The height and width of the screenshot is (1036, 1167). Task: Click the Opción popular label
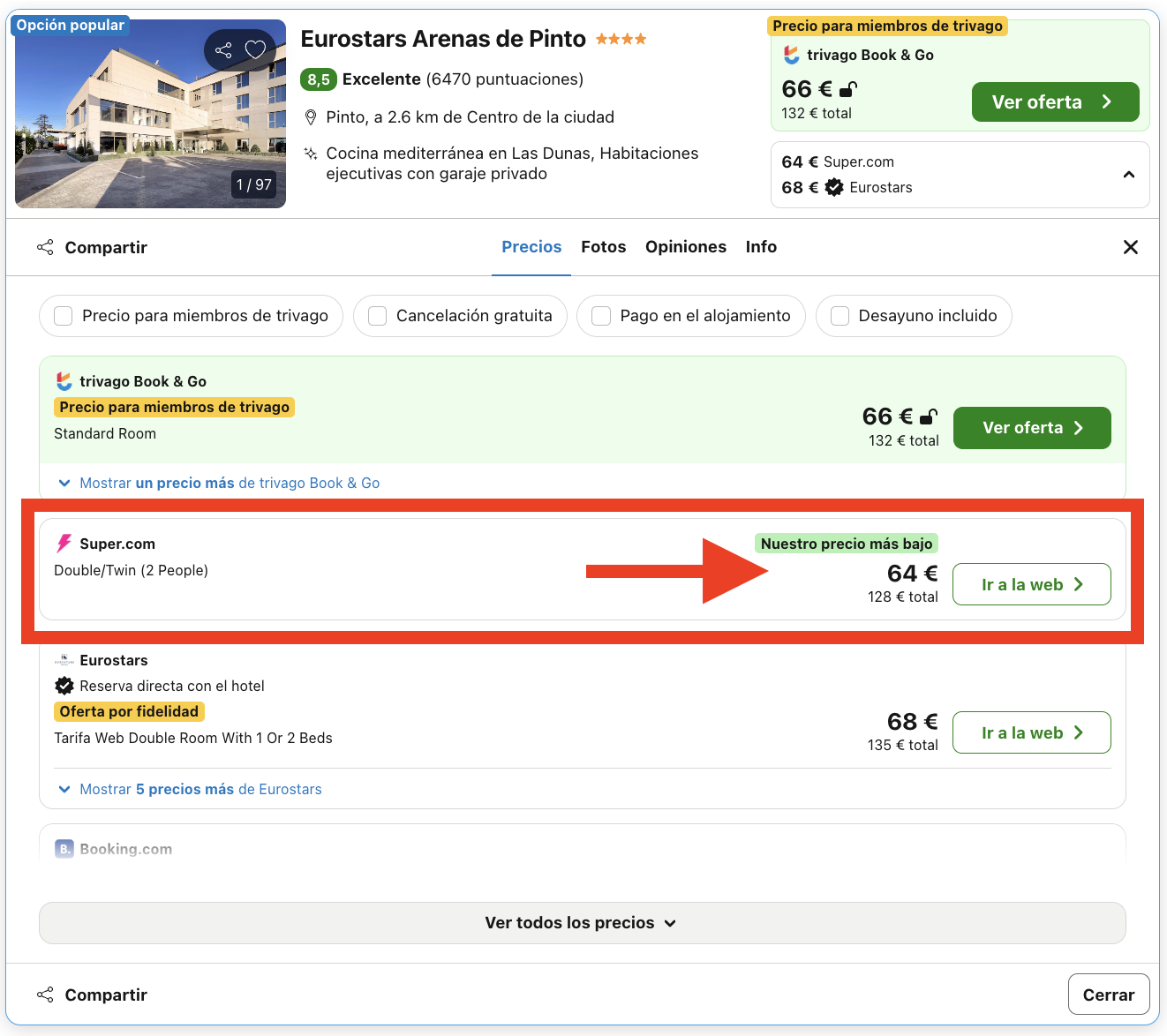point(71,25)
